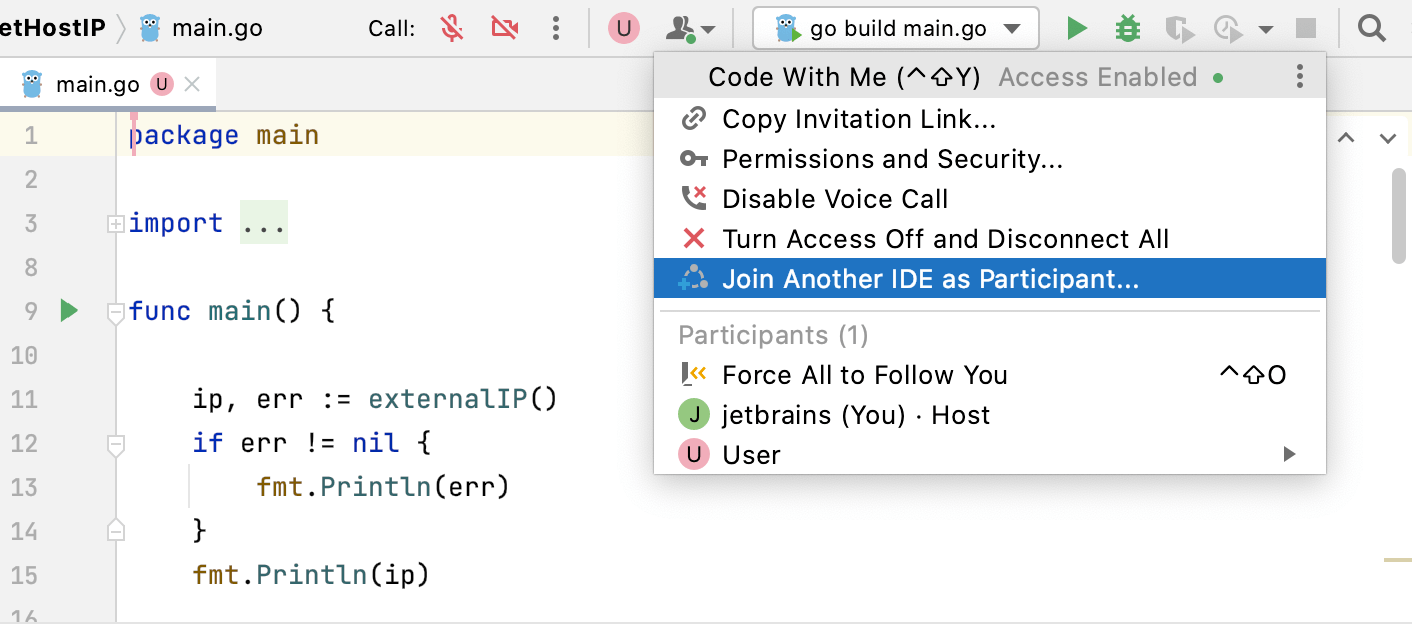Image resolution: width=1412 pixels, height=624 pixels.
Task: Start debugging with the green bug icon
Action: [x=1127, y=28]
